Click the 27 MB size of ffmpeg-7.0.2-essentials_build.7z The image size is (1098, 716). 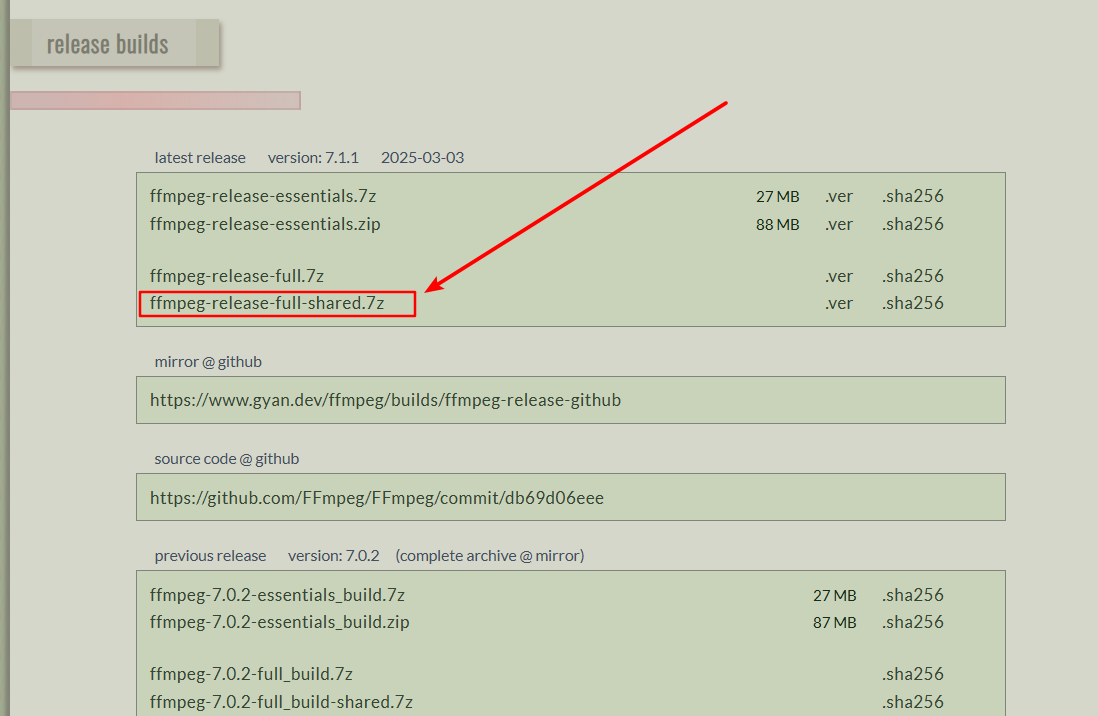pos(835,595)
